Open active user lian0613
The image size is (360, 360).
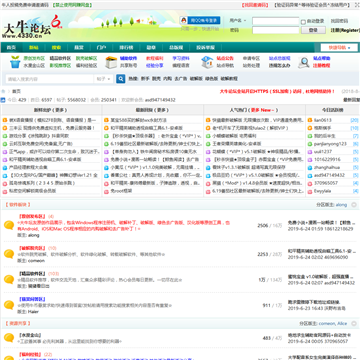click(x=323, y=120)
